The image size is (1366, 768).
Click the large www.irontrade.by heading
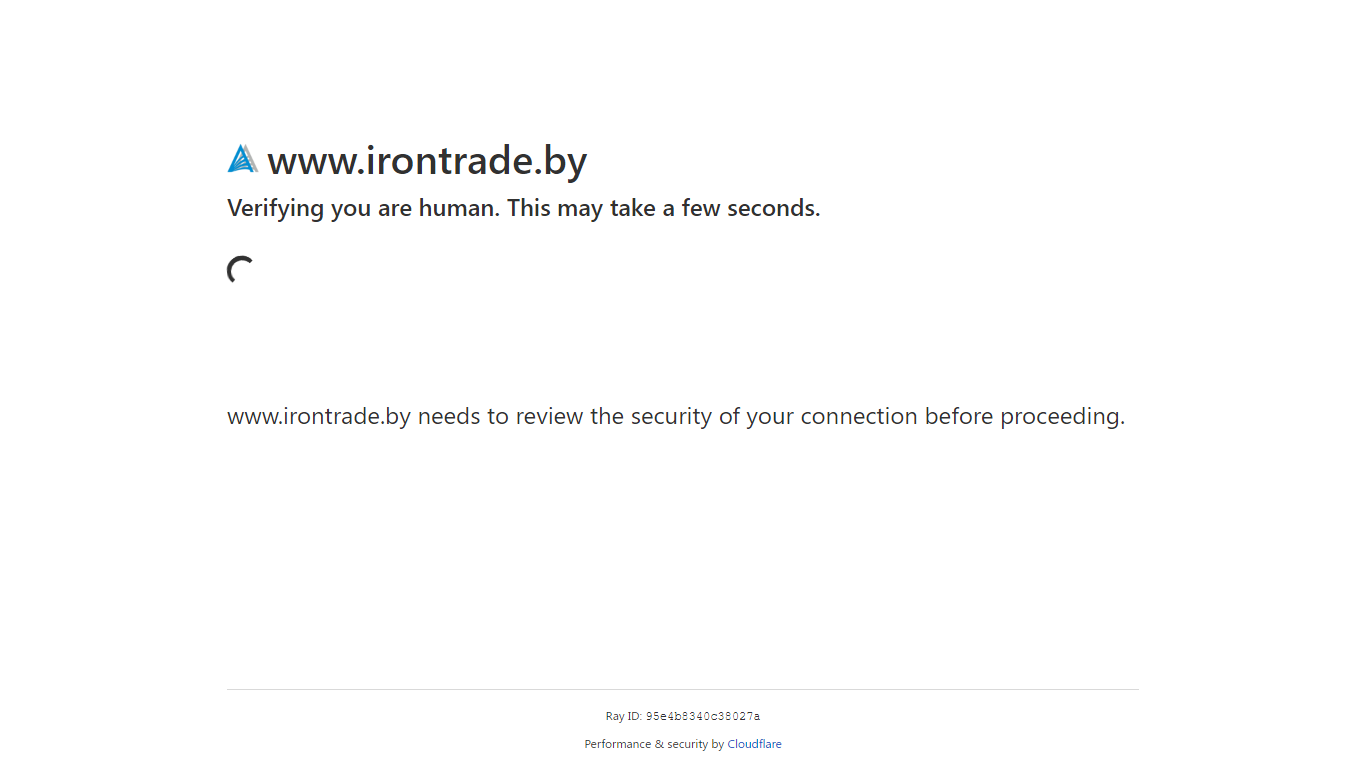[427, 161]
